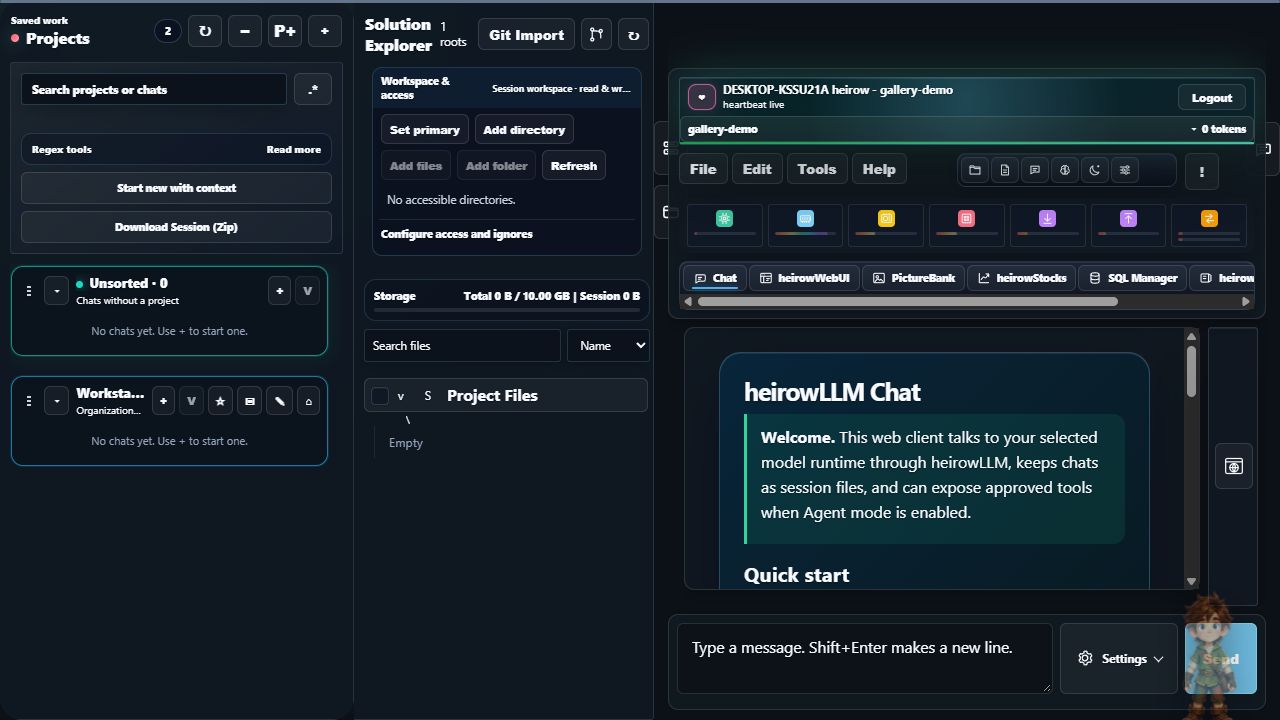
Task: Click the P+ new project button
Action: pos(285,31)
